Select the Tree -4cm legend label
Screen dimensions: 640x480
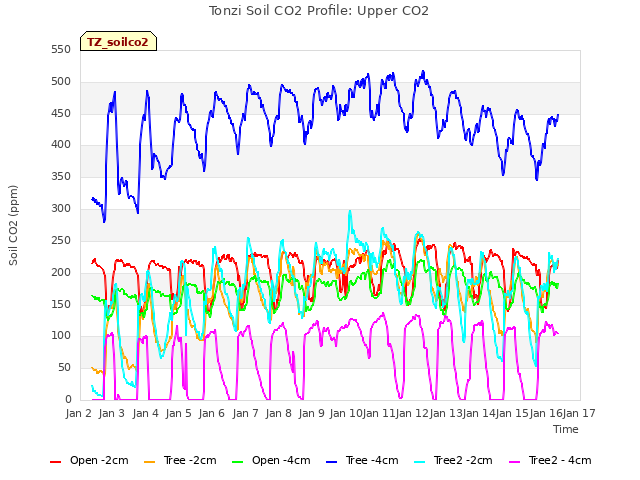point(372,460)
